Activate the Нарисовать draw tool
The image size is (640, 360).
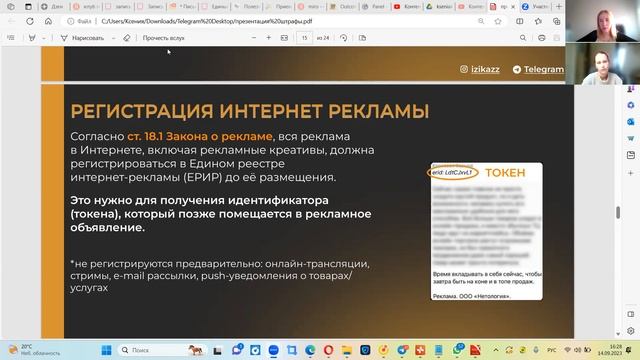point(82,38)
